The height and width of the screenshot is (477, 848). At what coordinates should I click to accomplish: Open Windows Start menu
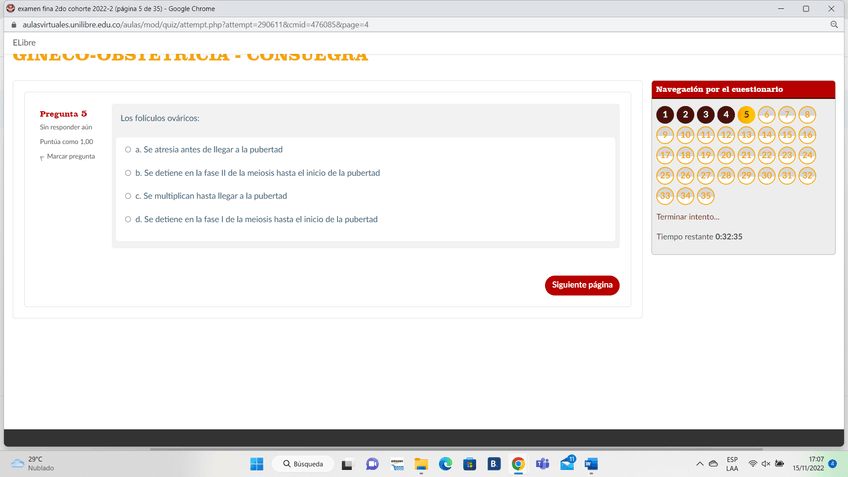pyautogui.click(x=256, y=464)
